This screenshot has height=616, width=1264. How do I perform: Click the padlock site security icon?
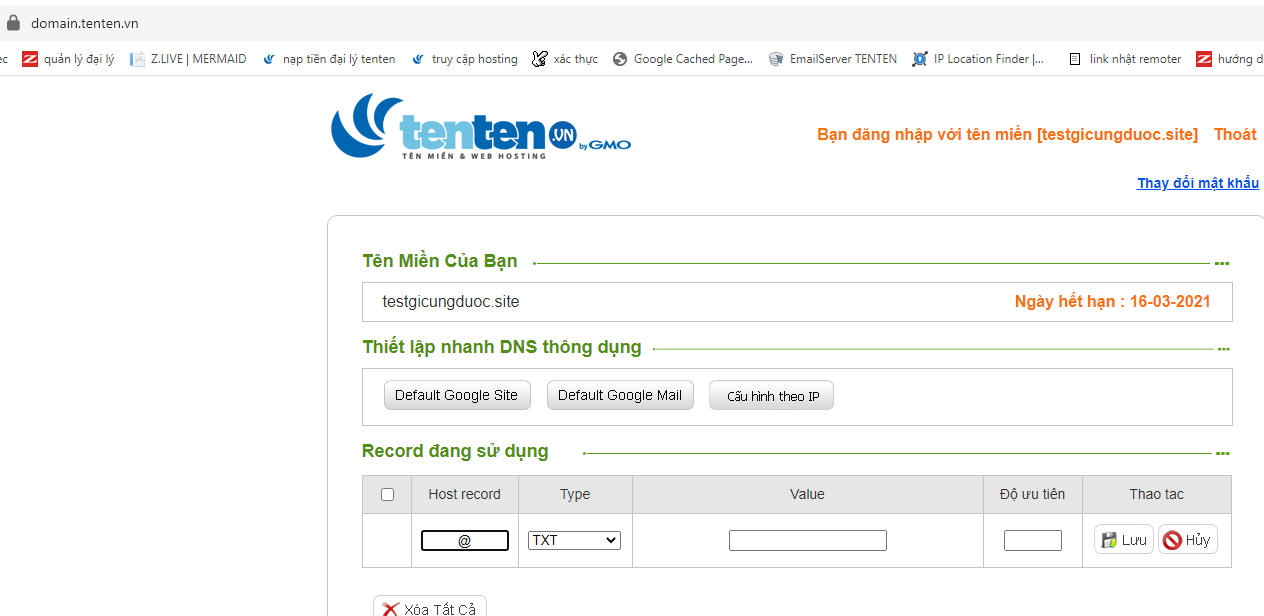(x=13, y=23)
